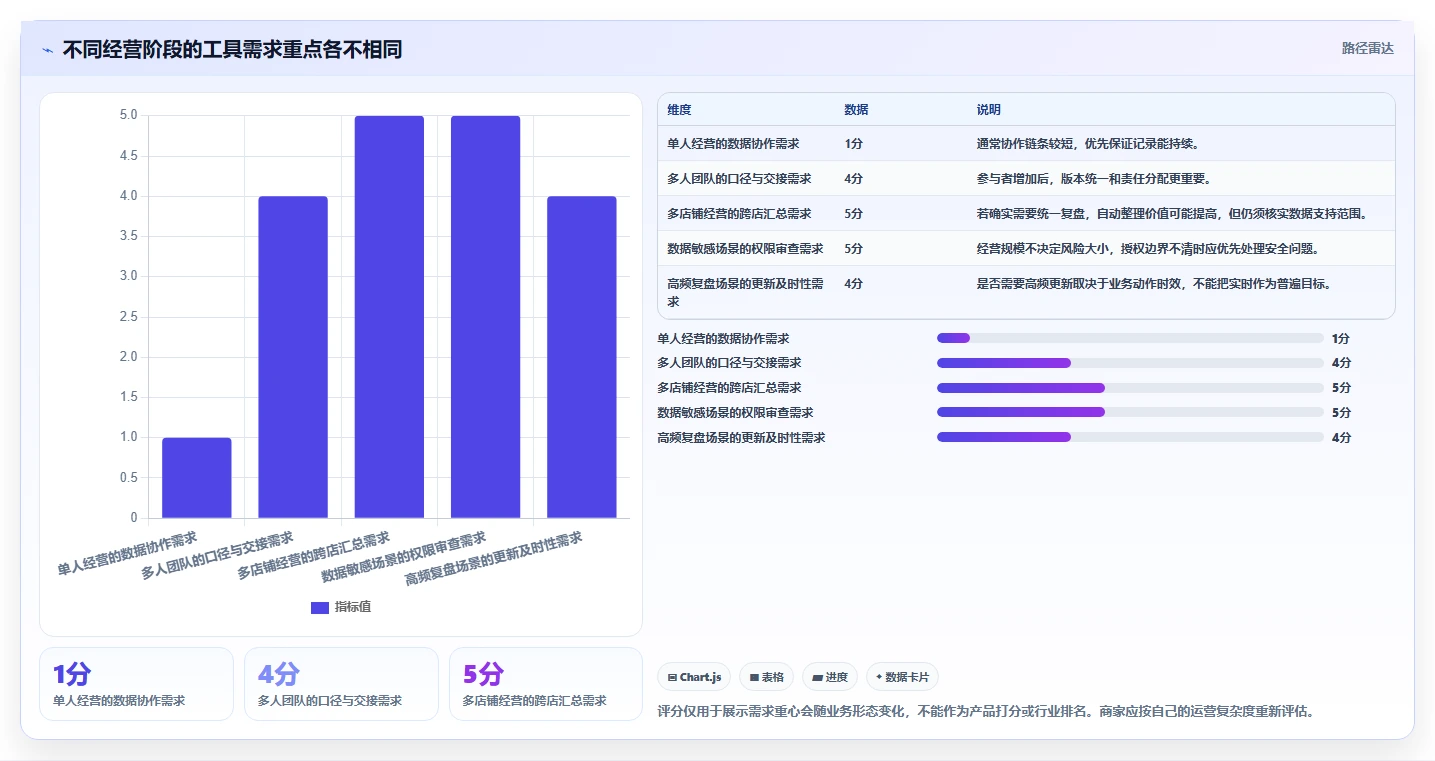This screenshot has height=761, width=1435.
Task: Click the 多店铺经营的跨店汇总需求 progress bar
Action: [x=1130, y=388]
